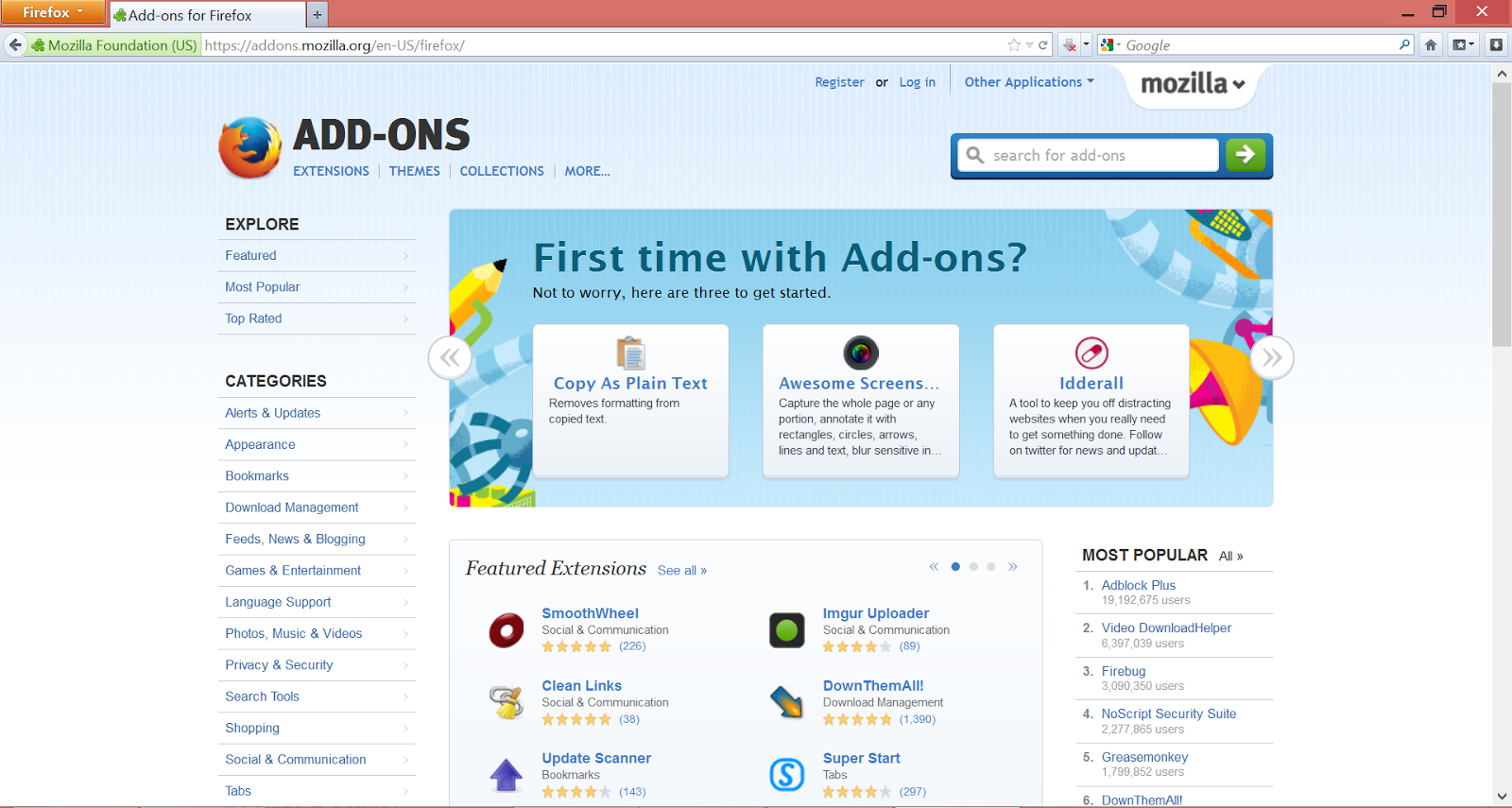Image resolution: width=1512 pixels, height=808 pixels.
Task: Click the Log in link
Action: 918,82
